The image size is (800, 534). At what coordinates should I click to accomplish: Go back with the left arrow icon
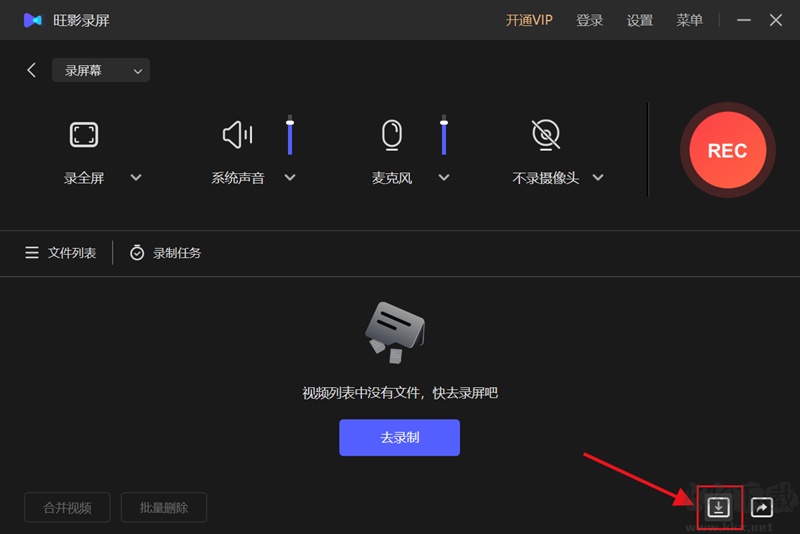pos(32,70)
